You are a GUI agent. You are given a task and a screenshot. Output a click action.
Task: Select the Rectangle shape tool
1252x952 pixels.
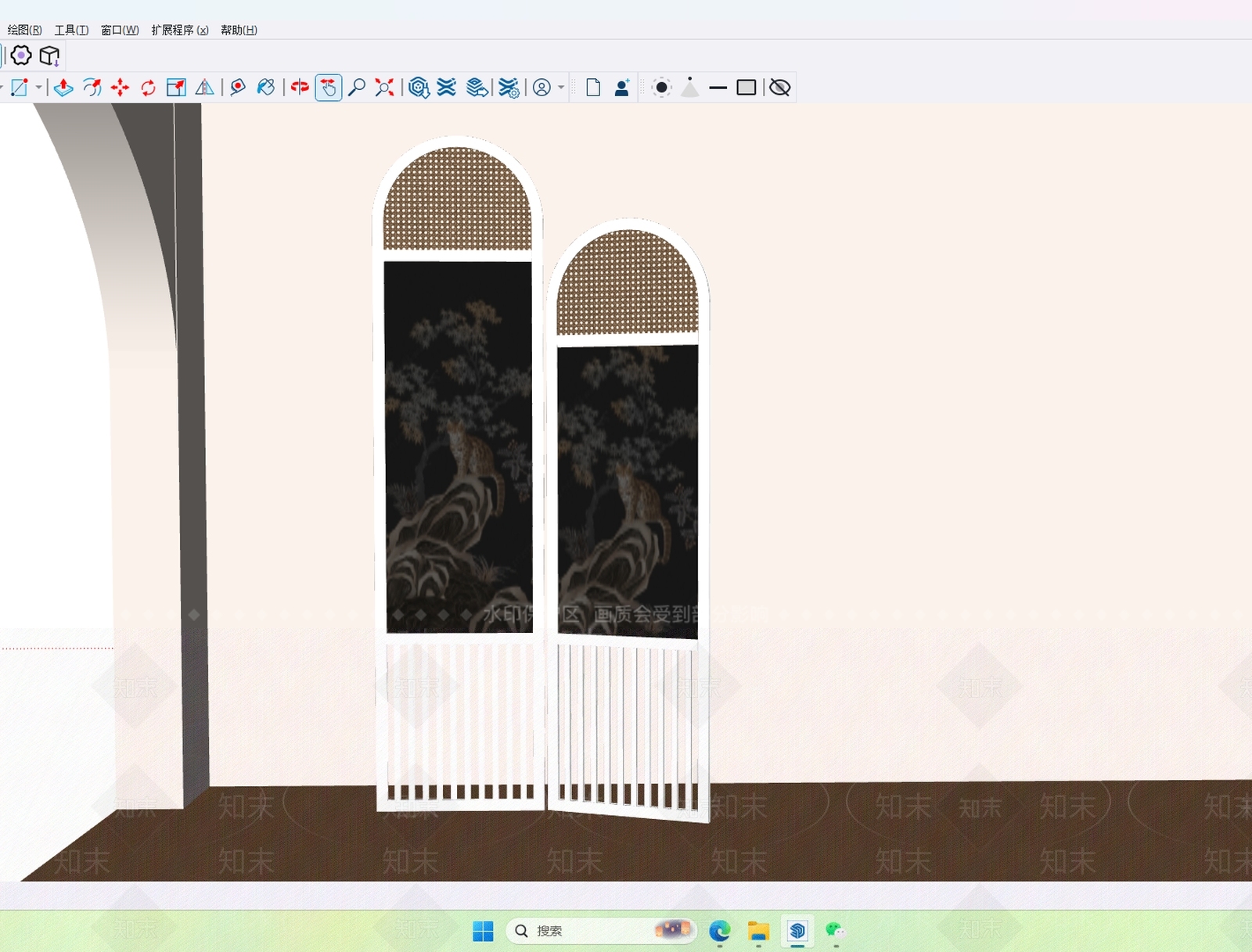tap(20, 88)
